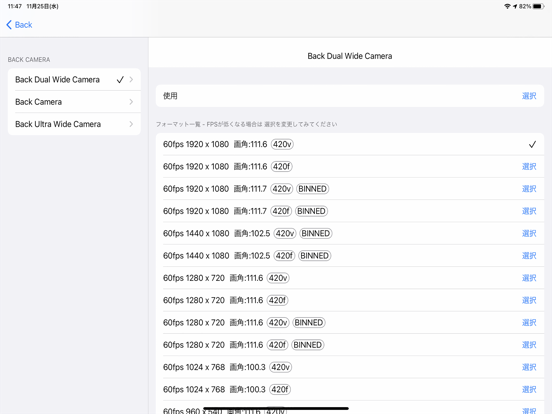Select the 60fps 1920 x 1080 420f format
Viewport: 552px width, 414px height.
point(350,167)
